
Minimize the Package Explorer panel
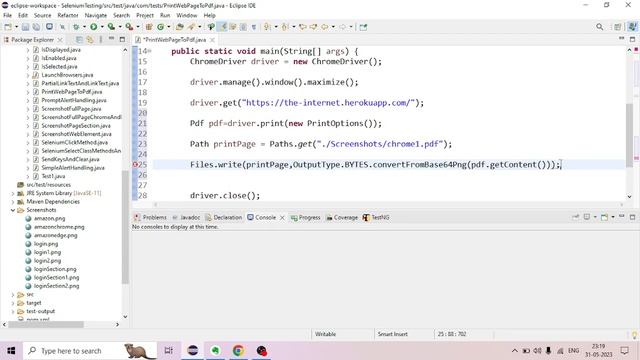pyautogui.click(x=111, y=39)
